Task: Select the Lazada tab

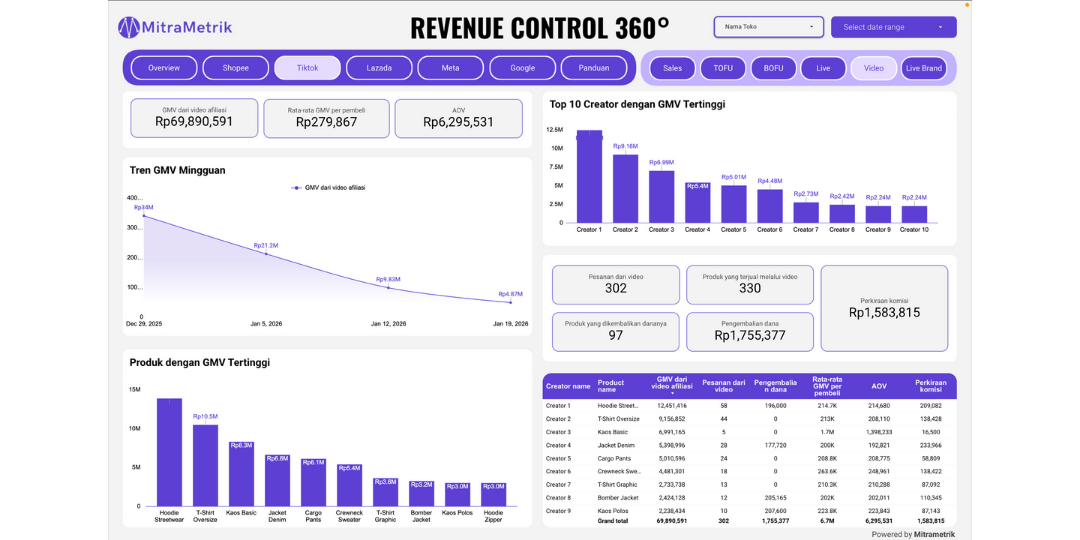Action: [x=379, y=68]
